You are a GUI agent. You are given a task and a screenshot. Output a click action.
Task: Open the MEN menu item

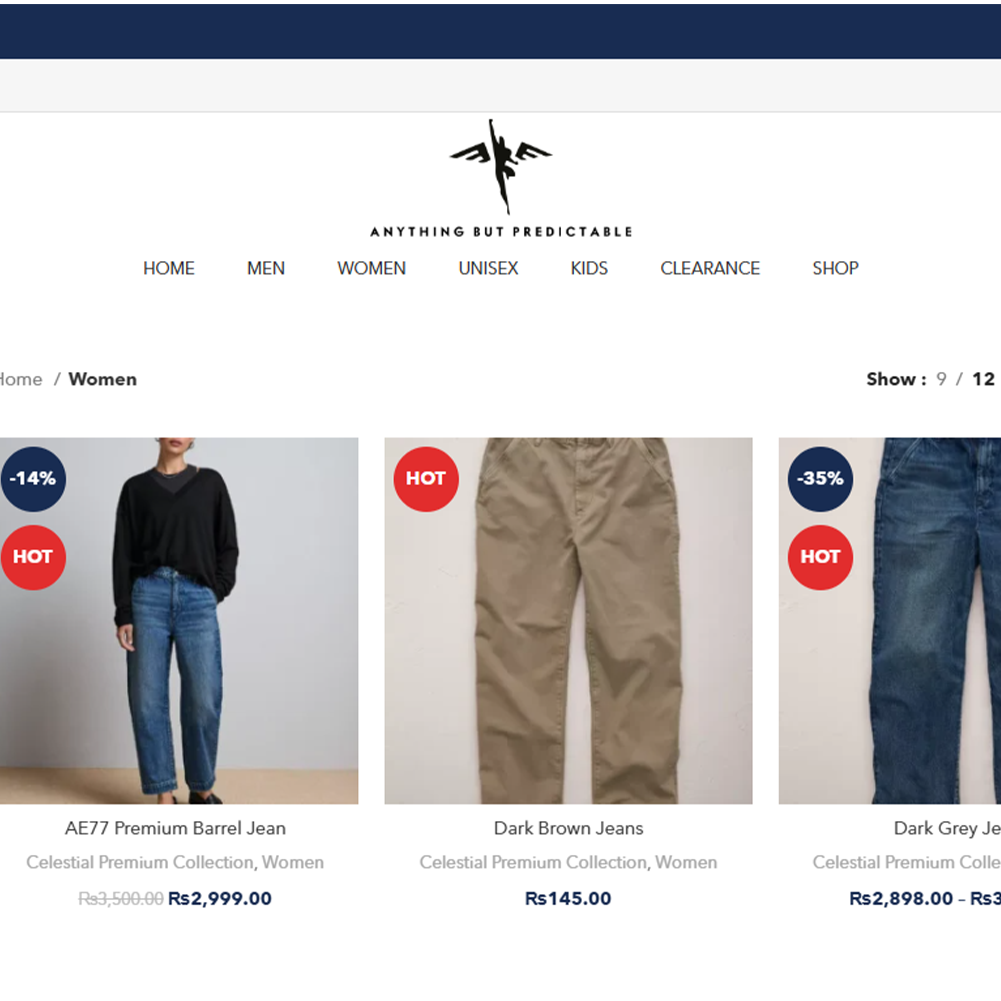click(266, 268)
